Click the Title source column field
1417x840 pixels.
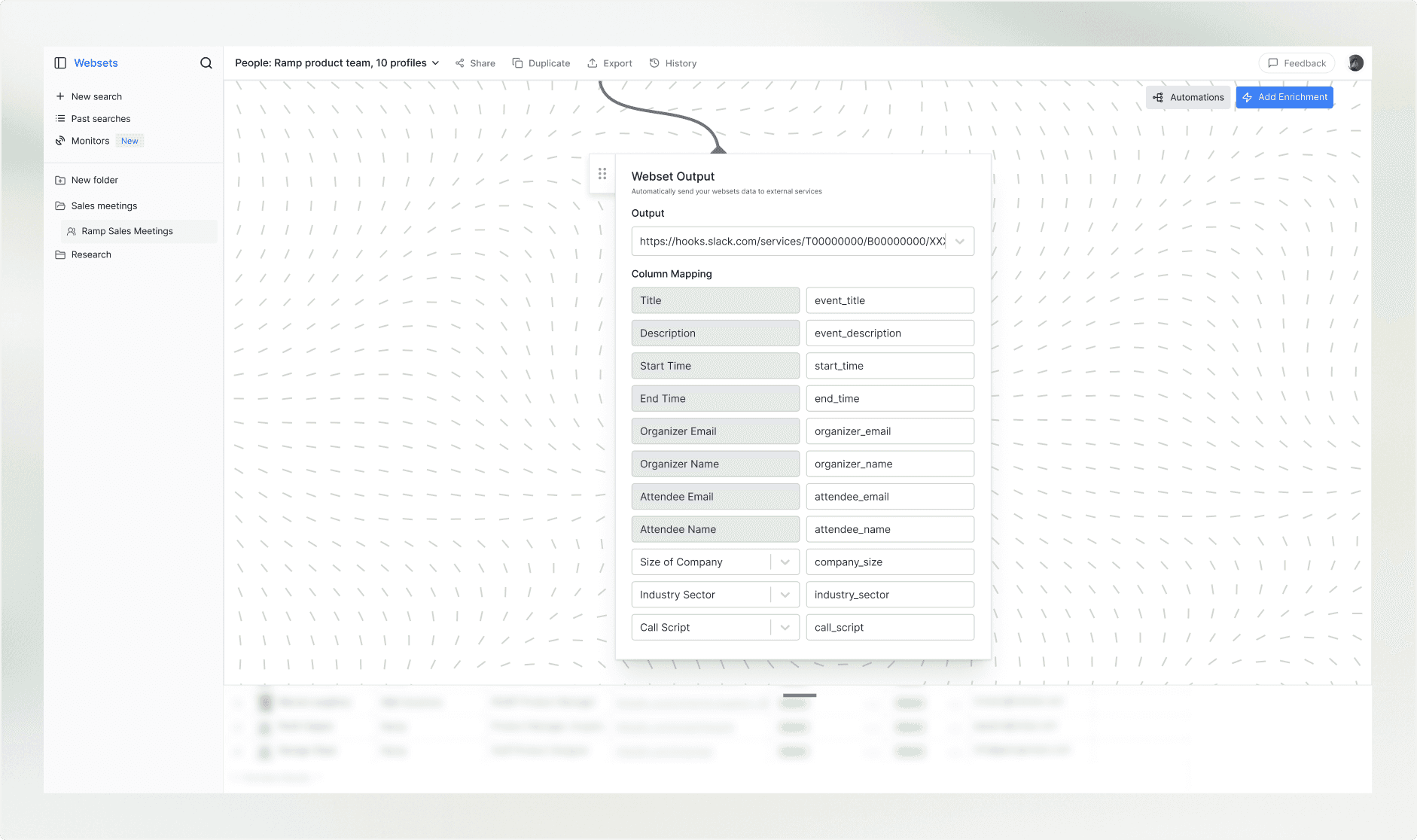click(x=715, y=300)
